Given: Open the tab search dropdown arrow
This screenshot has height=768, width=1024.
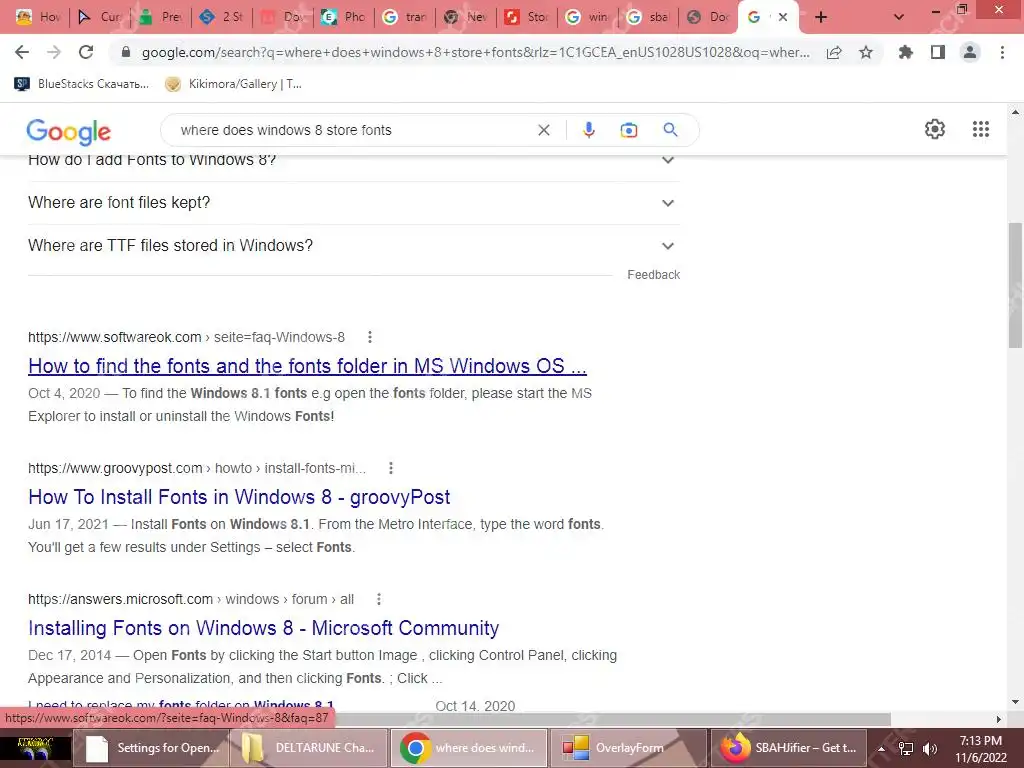Looking at the screenshot, I should tap(899, 18).
